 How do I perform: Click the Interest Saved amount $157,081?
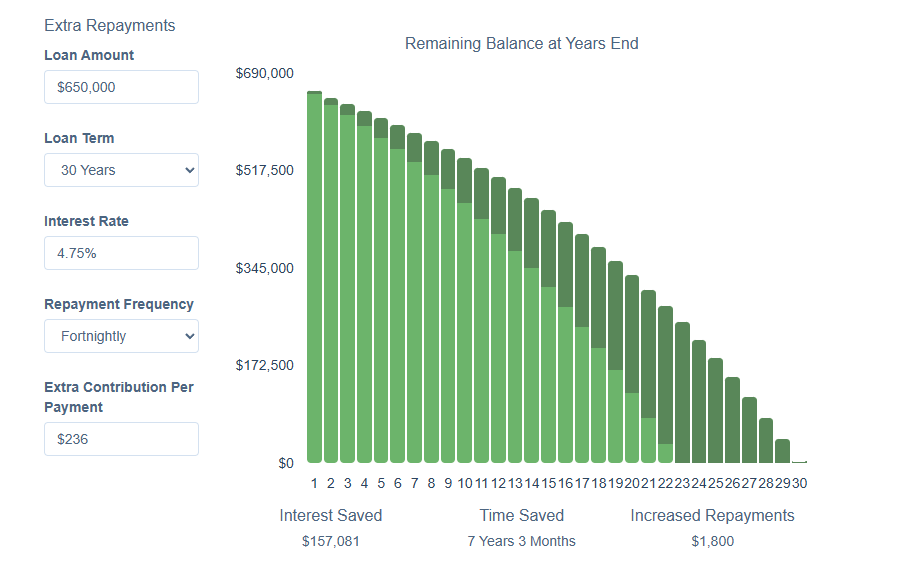(x=331, y=541)
